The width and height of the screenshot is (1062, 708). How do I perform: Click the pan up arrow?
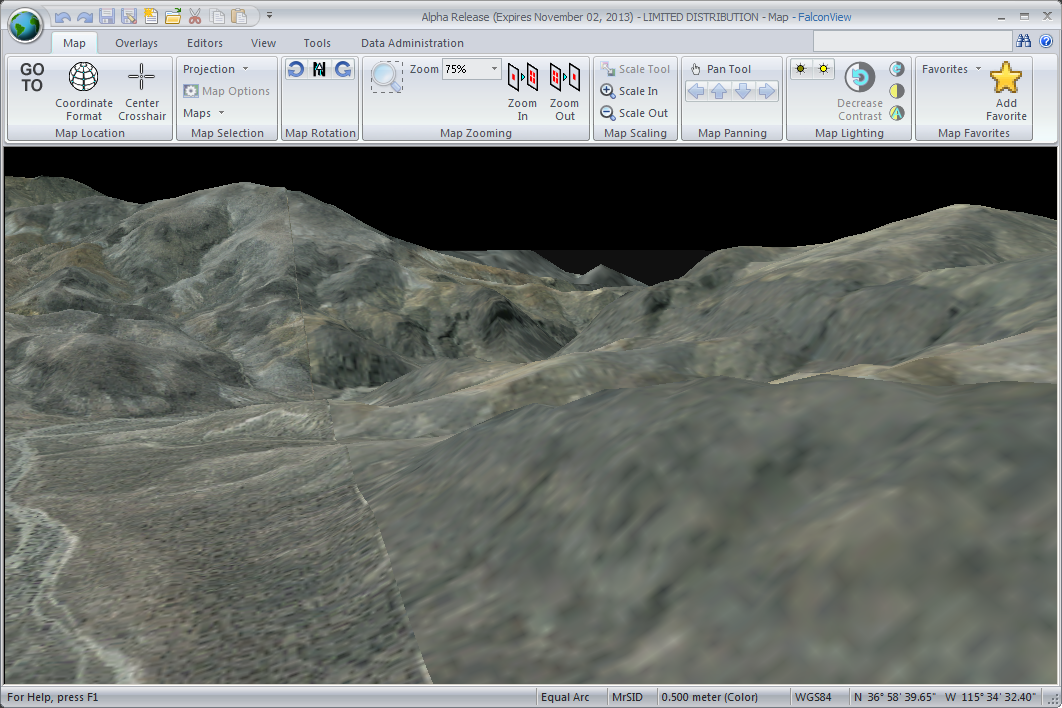[x=719, y=91]
